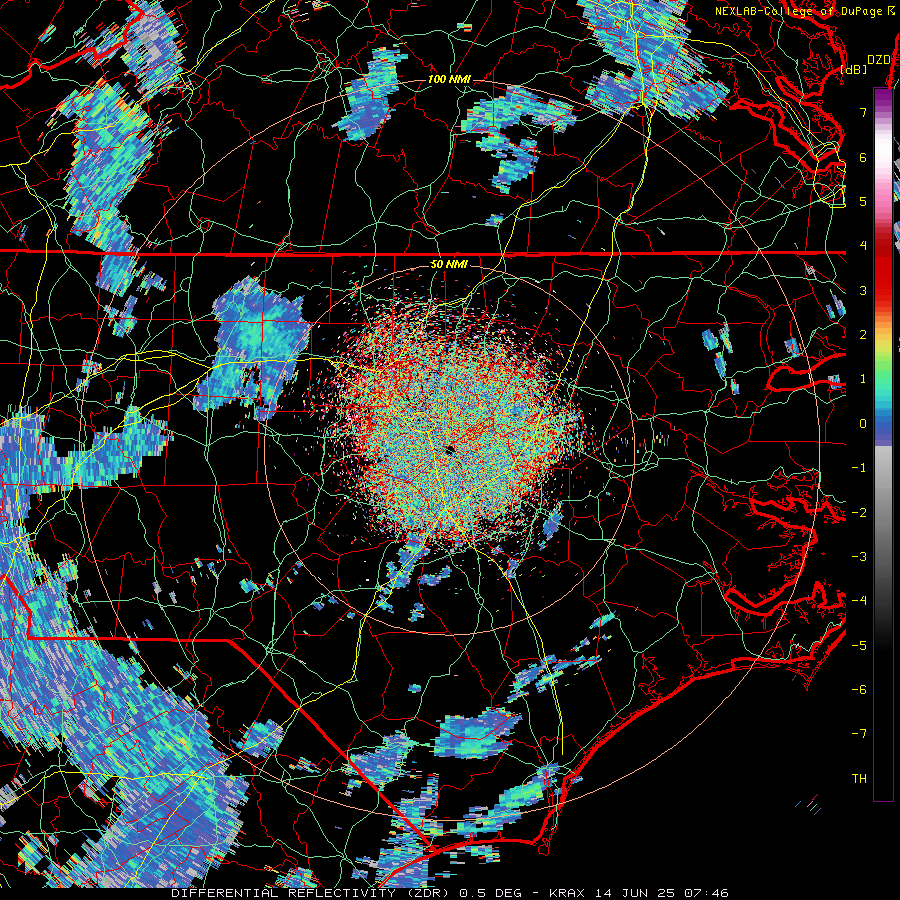Click the "4" value on the color scale
Image resolution: width=900 pixels, height=900 pixels.
coord(863,246)
